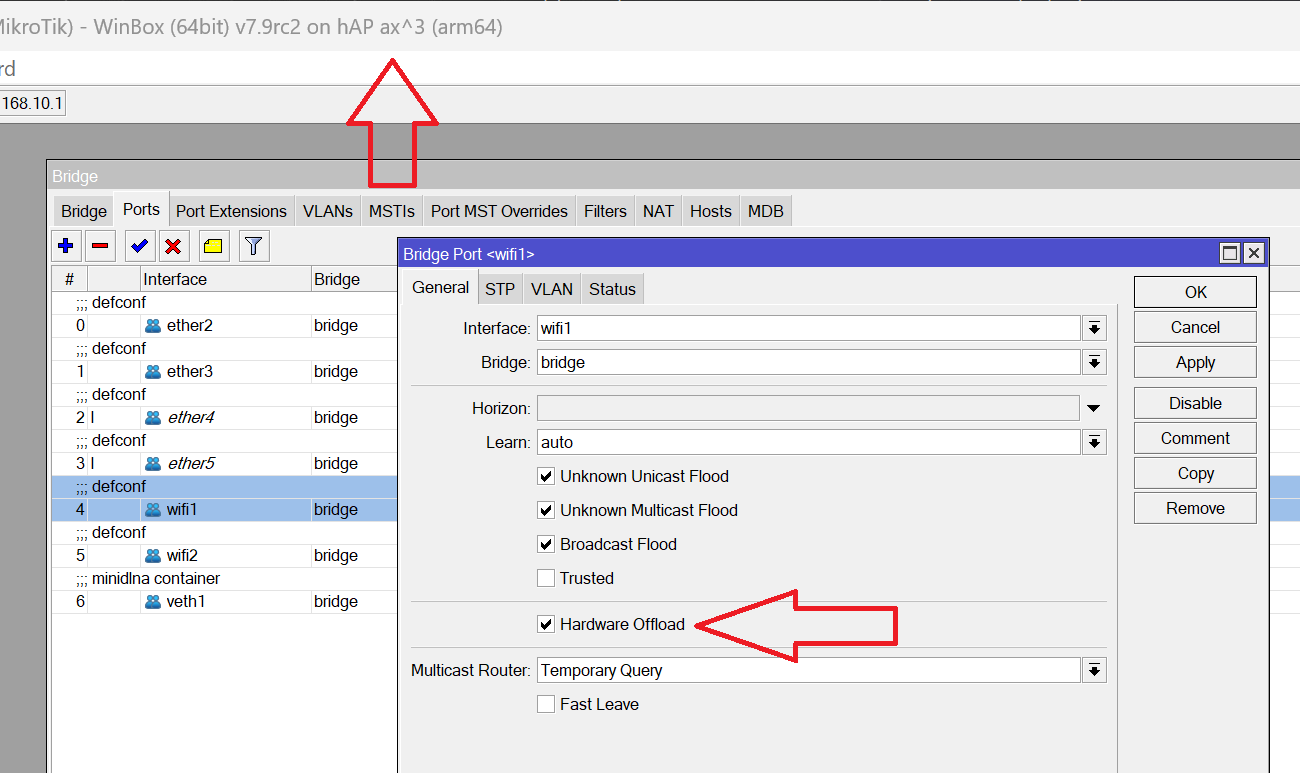Confirm with the OK button
The image size is (1300, 773).
1195,292
